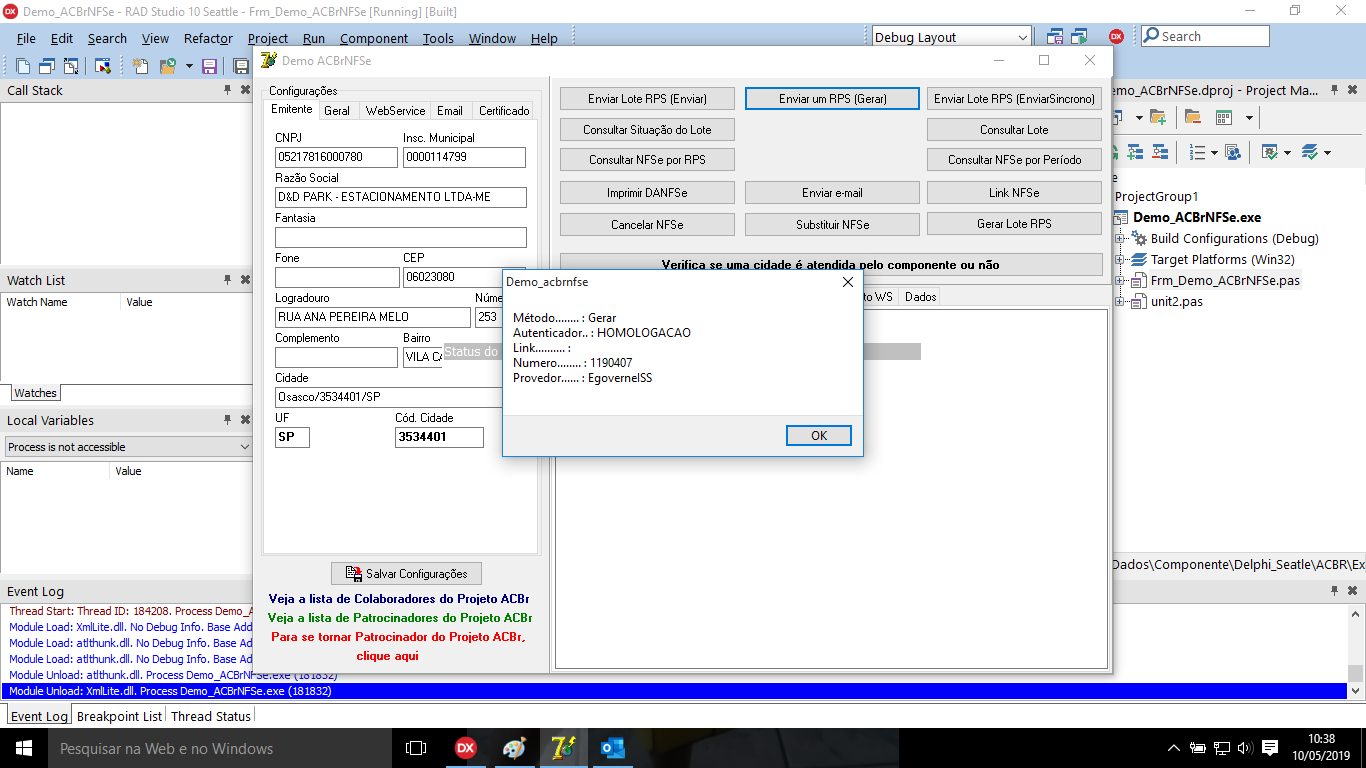Click OK in the Demo_acbrnfse dialog
Image resolution: width=1366 pixels, height=768 pixels.
819,435
